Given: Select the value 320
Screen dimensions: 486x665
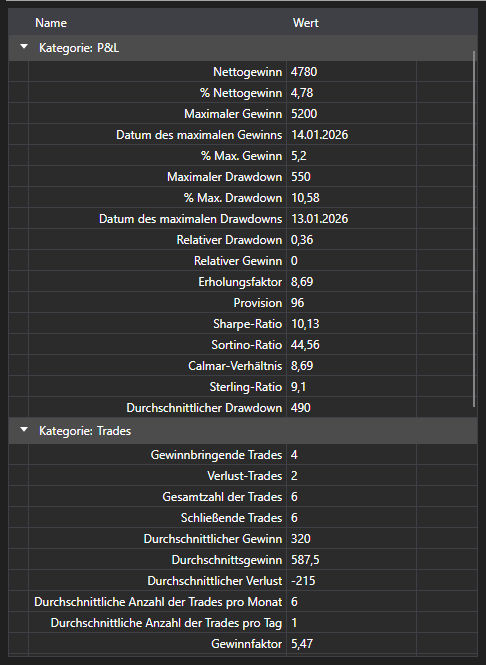Looking at the screenshot, I should [x=301, y=539].
